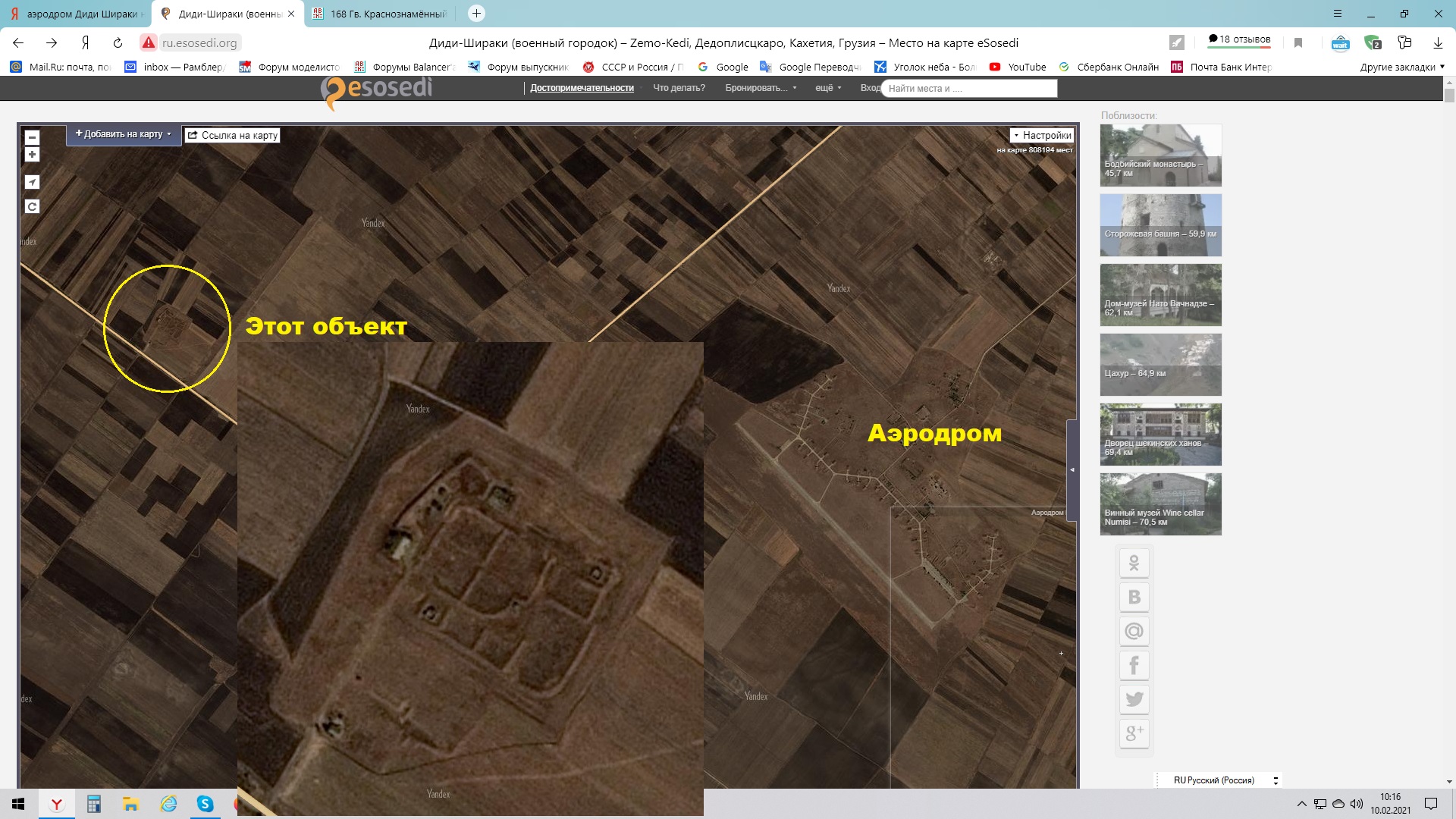
Task: Click the locate-me arrow map icon
Action: 32,182
